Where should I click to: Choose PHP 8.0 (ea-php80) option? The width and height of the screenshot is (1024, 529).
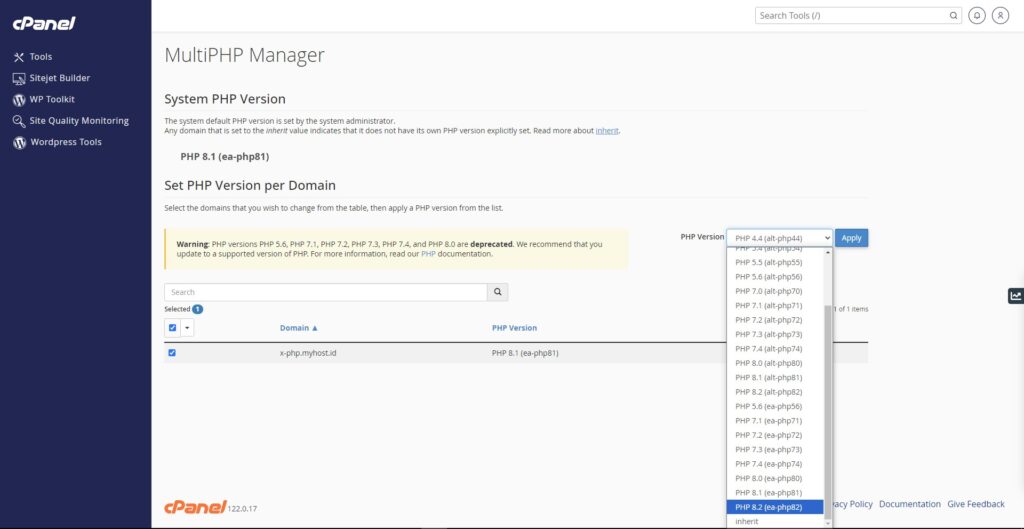[775, 478]
